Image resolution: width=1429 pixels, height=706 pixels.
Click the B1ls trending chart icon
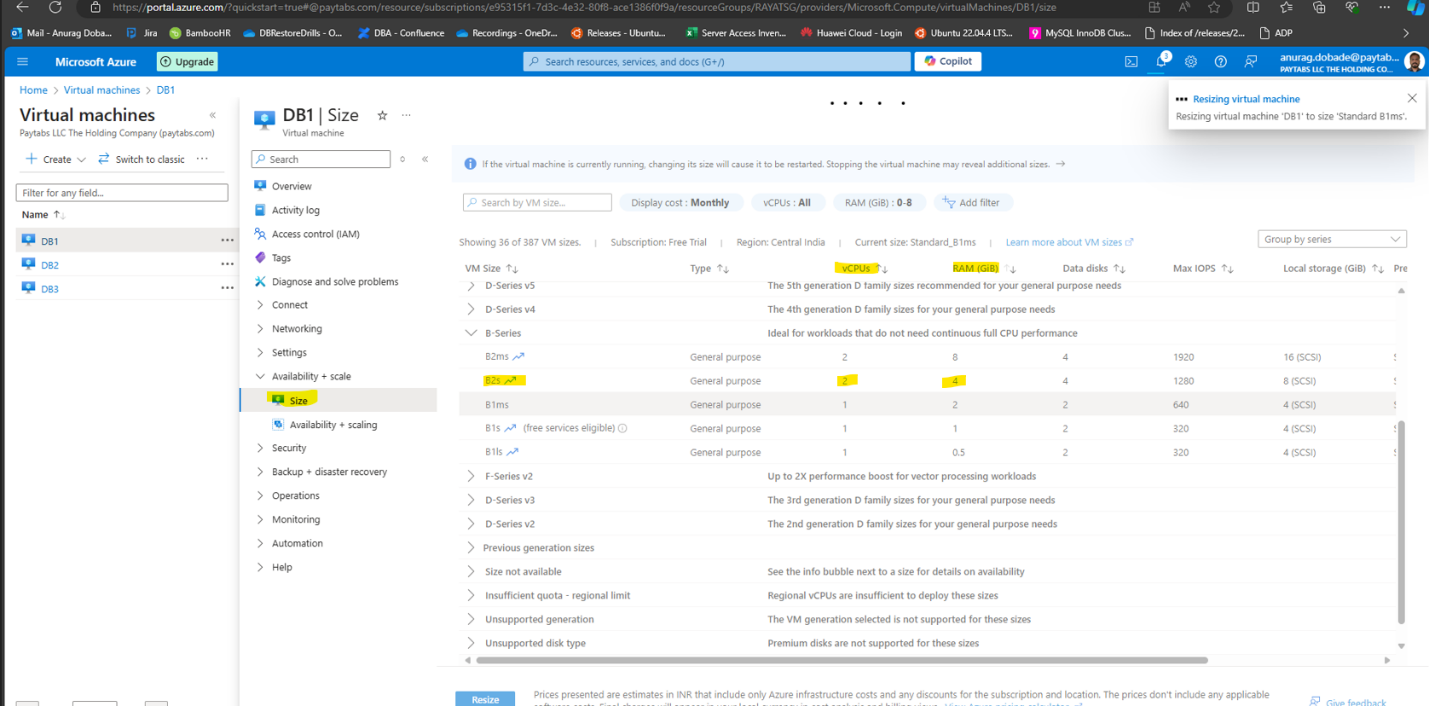[514, 453]
